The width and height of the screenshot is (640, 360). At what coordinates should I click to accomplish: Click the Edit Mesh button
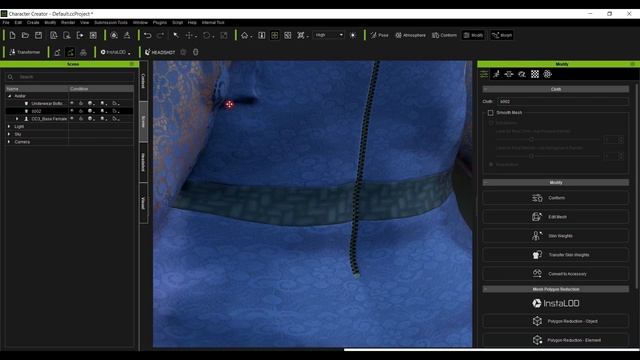[x=556, y=217]
